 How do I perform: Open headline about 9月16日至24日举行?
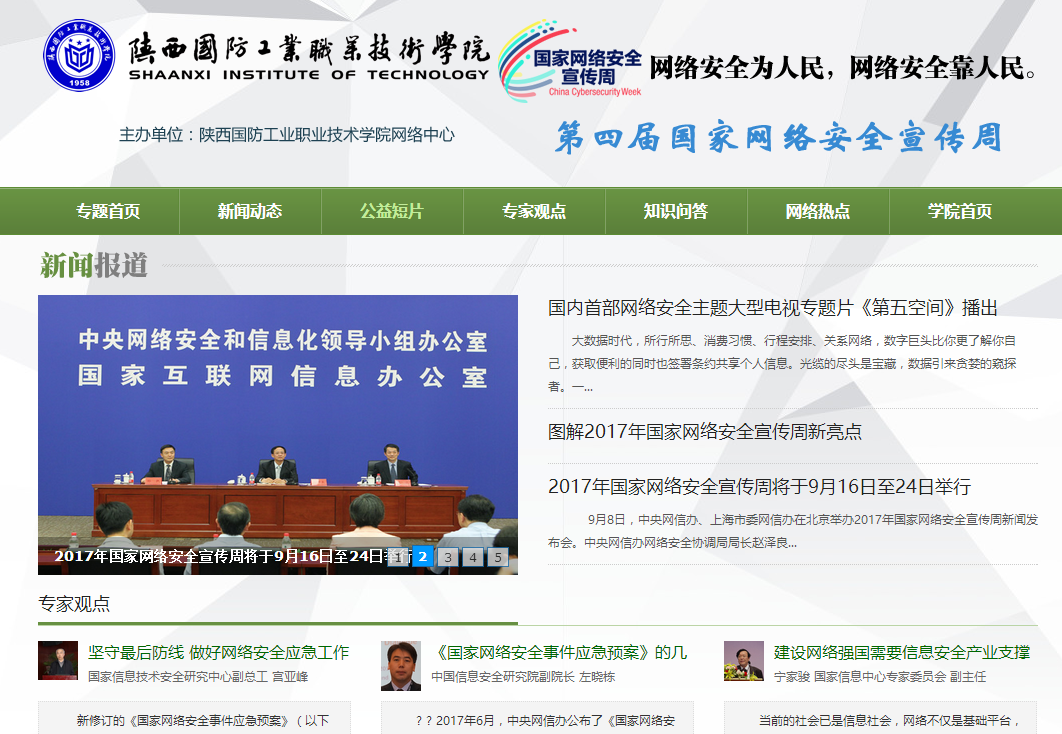coord(759,487)
